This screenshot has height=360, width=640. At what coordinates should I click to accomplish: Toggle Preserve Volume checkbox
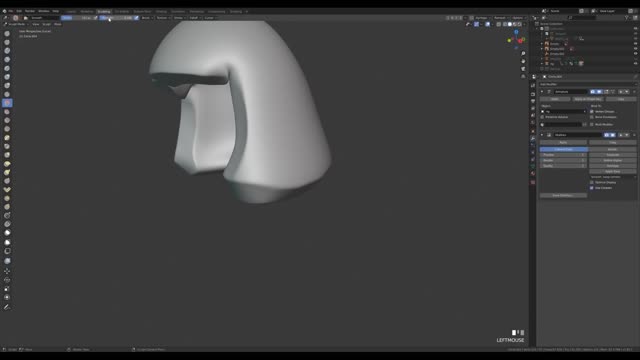coord(542,117)
